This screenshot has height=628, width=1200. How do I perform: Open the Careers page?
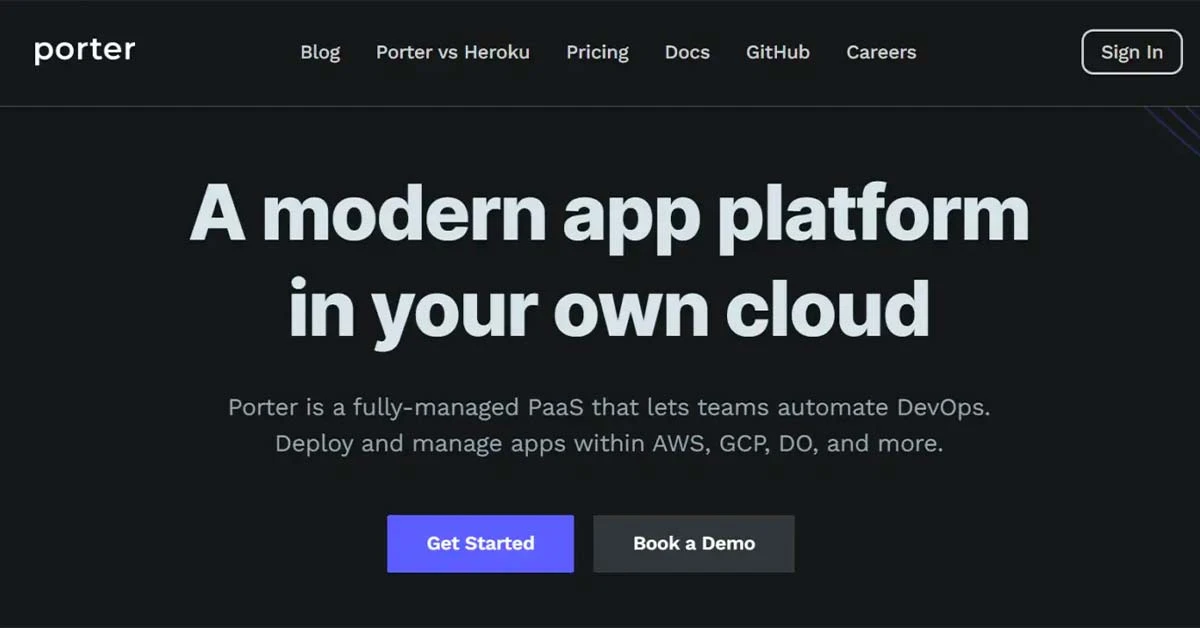point(881,52)
